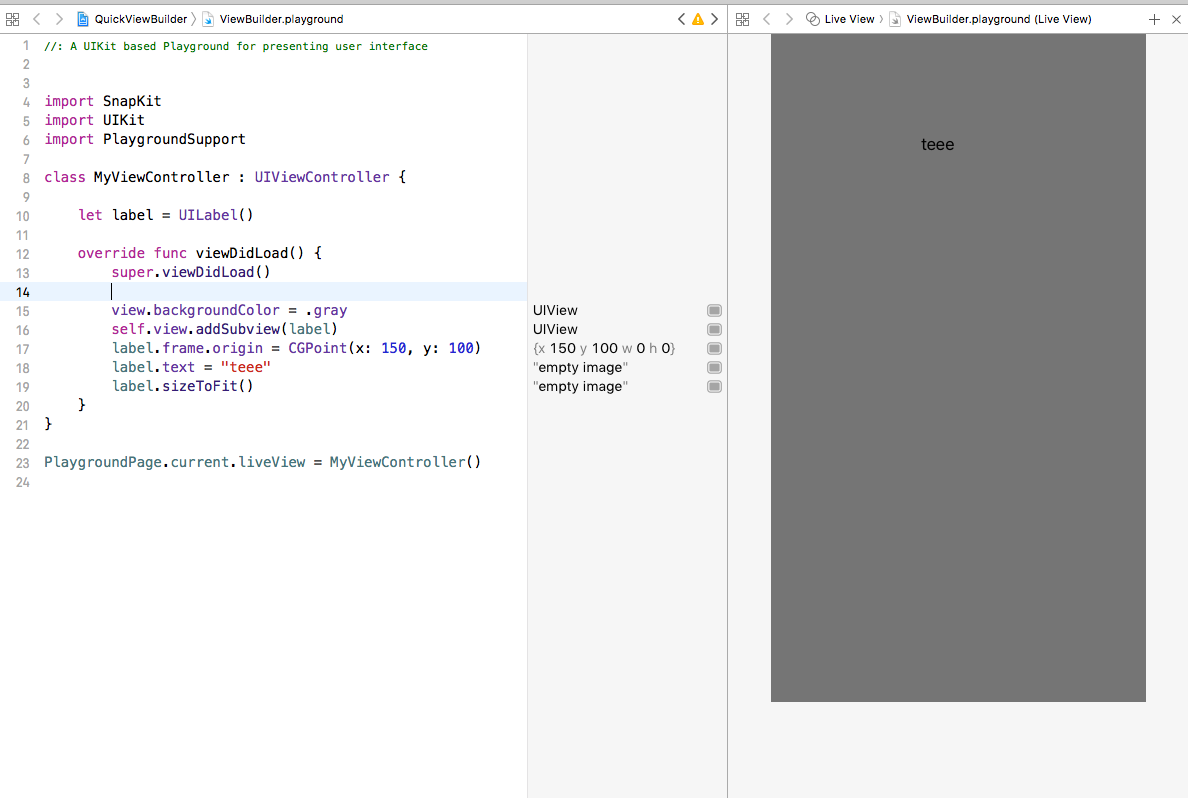Click "empty image" result for sizeToFit
The width and height of the screenshot is (1188, 798).
tap(580, 386)
